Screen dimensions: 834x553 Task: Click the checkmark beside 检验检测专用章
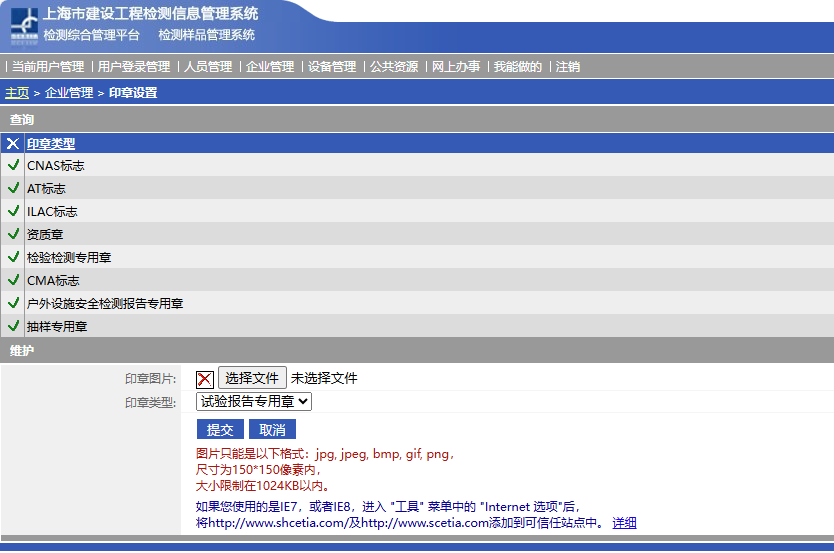pyautogui.click(x=13, y=257)
